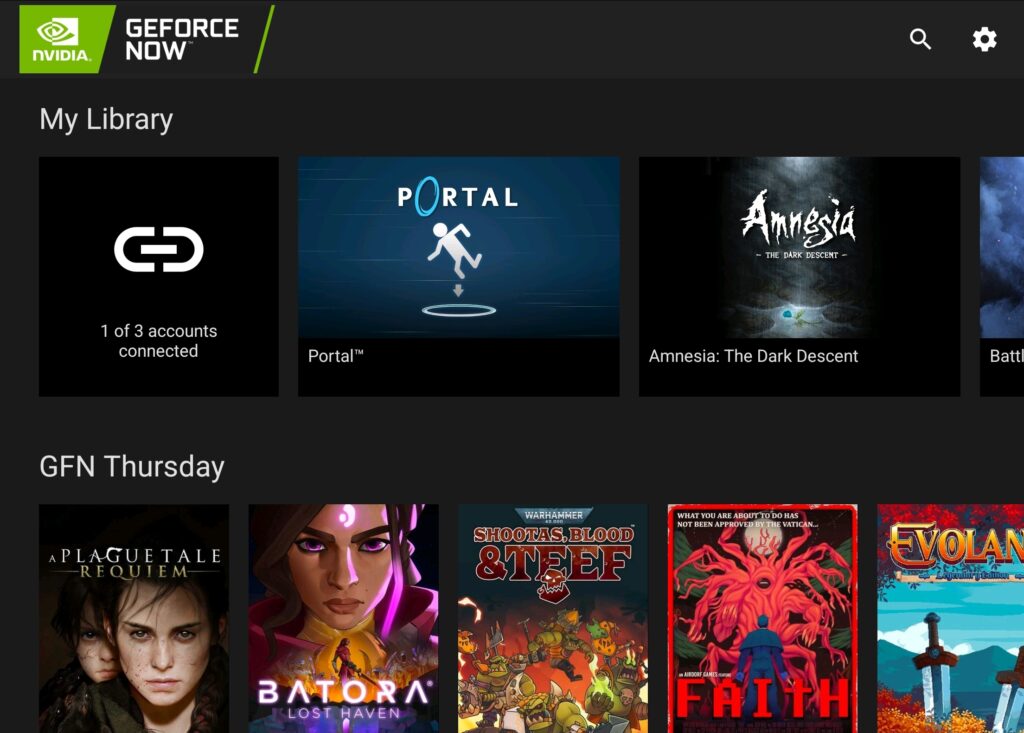Open Warhammer Shootas, Blood & Teef cover
The height and width of the screenshot is (733, 1024).
click(x=553, y=618)
